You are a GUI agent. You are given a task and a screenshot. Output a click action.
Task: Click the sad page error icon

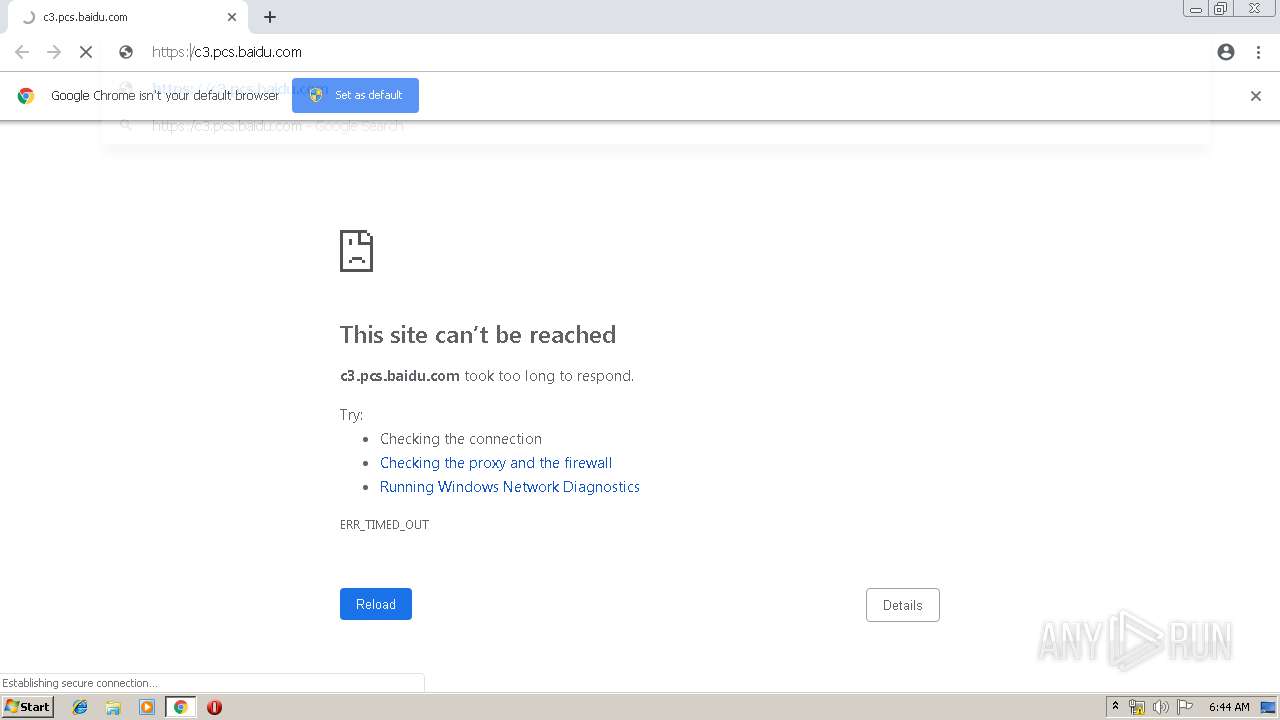pos(356,251)
